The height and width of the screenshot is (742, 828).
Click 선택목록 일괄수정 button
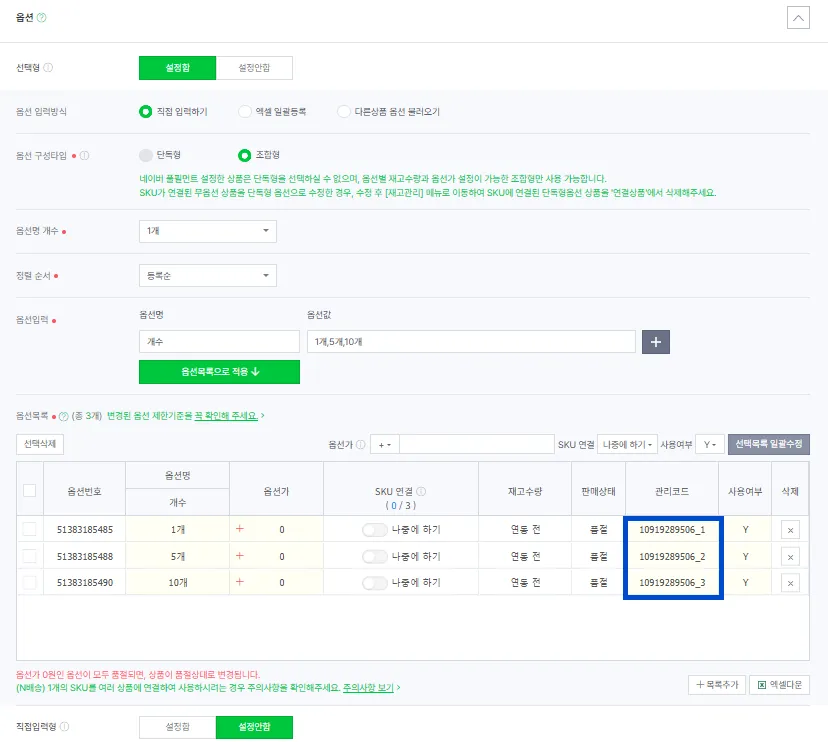pos(768,444)
